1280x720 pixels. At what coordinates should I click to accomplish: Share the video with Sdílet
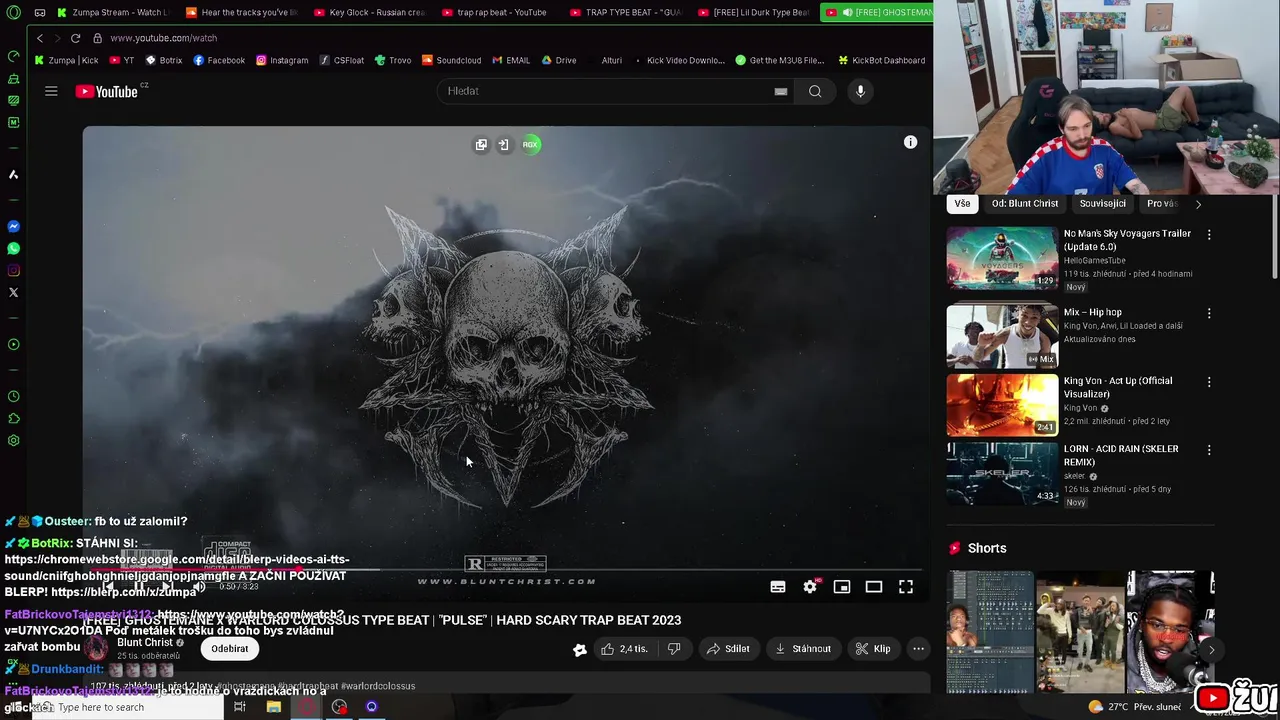pos(728,649)
